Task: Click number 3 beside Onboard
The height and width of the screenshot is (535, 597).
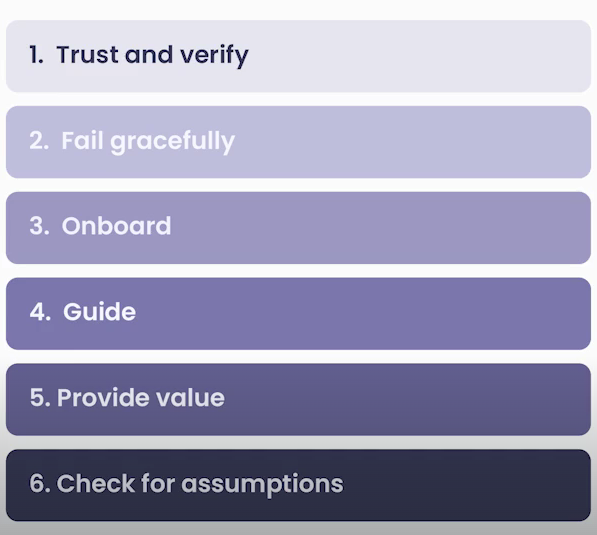Action: coord(39,226)
